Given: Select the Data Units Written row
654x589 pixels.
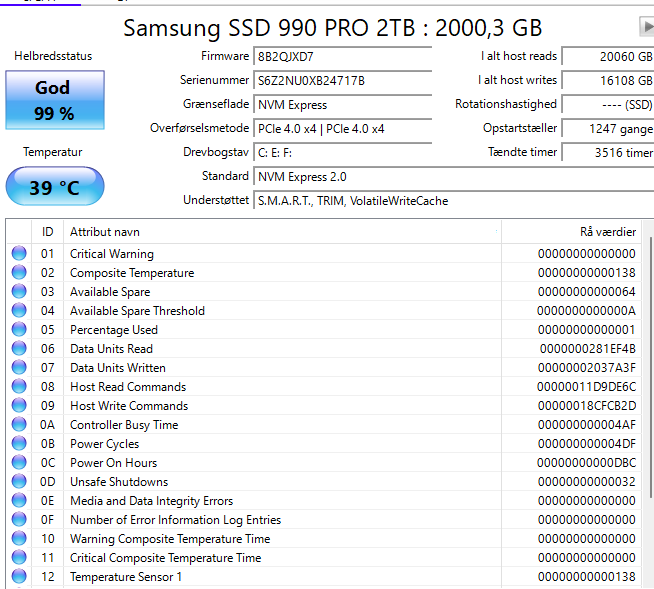Looking at the screenshot, I should (x=324, y=367).
